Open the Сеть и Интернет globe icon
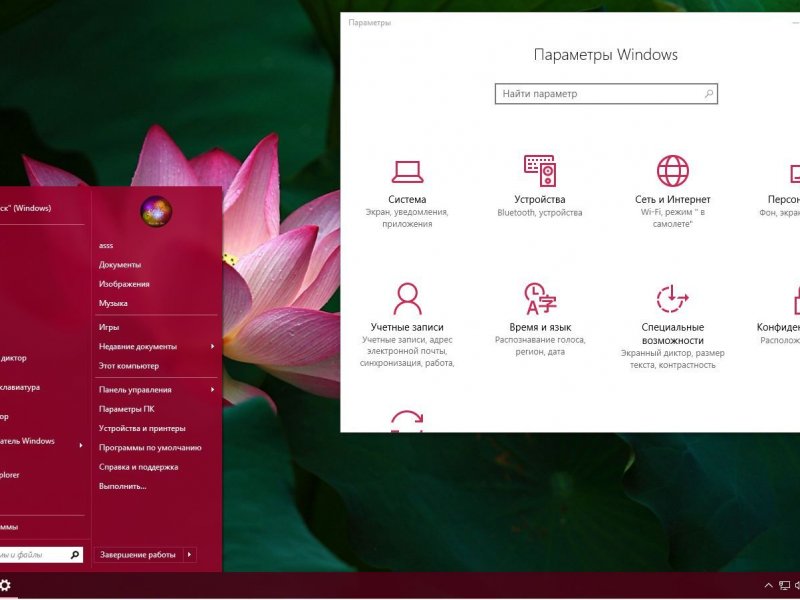 pos(672,171)
